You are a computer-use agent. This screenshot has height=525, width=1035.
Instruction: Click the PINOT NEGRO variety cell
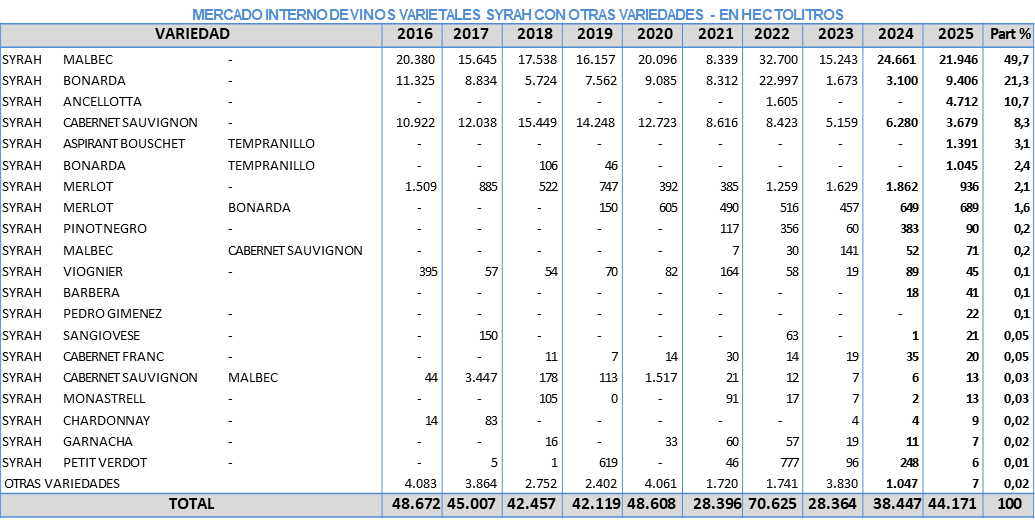102,229
